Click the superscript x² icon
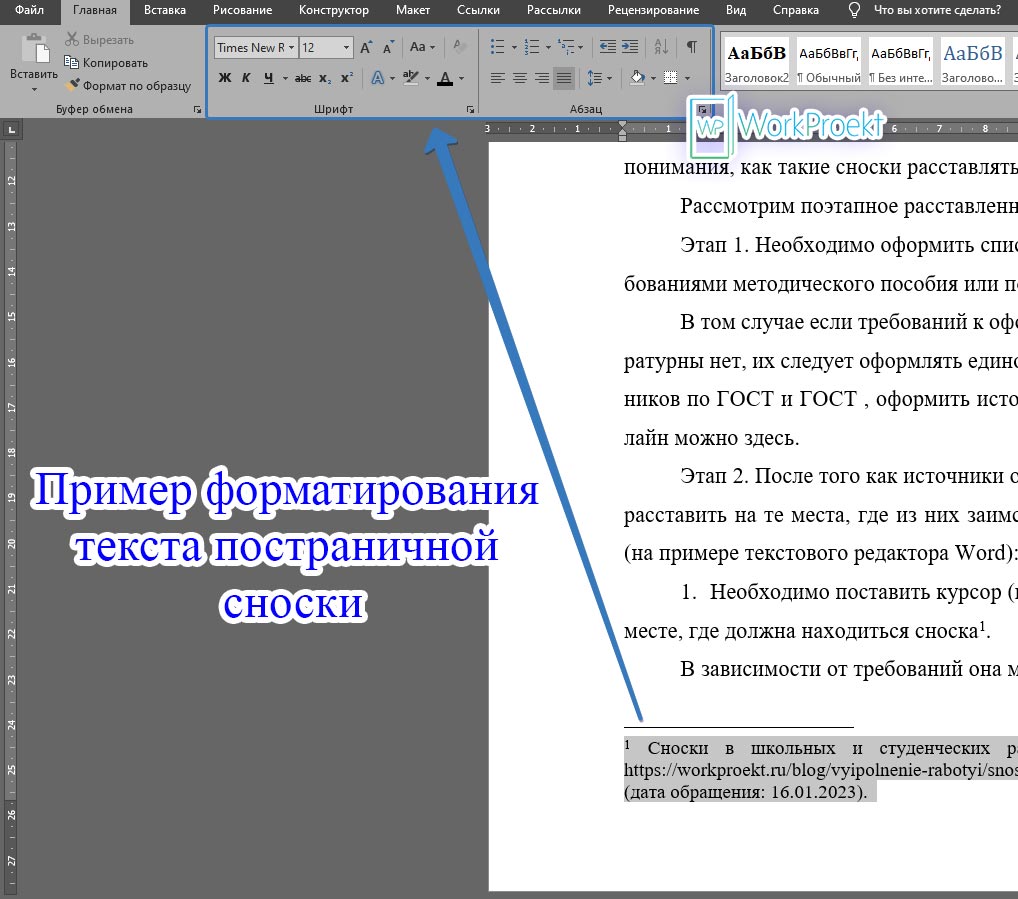1018x899 pixels. (348, 78)
